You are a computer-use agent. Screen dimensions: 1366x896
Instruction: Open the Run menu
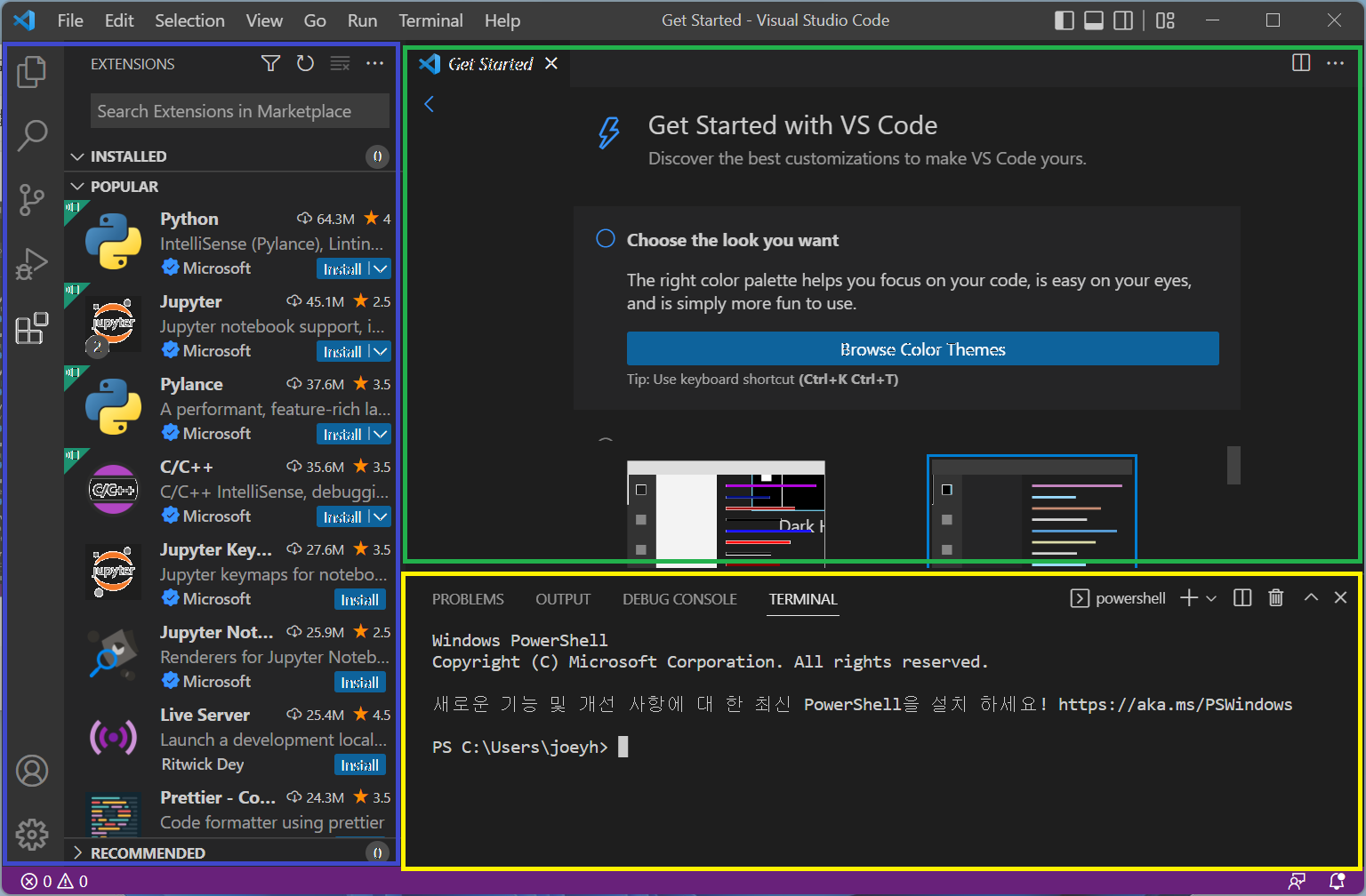362,20
